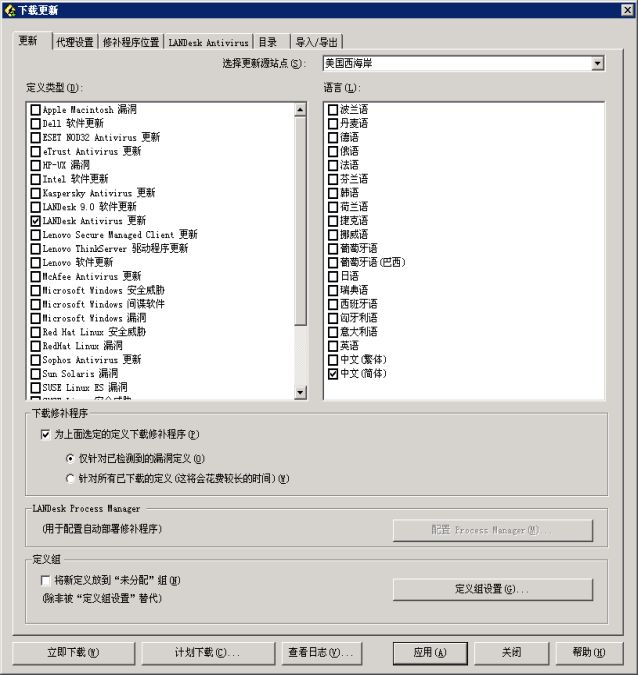Check Sun Solaris 漏洞
This screenshot has width=638, height=675.
[36, 374]
